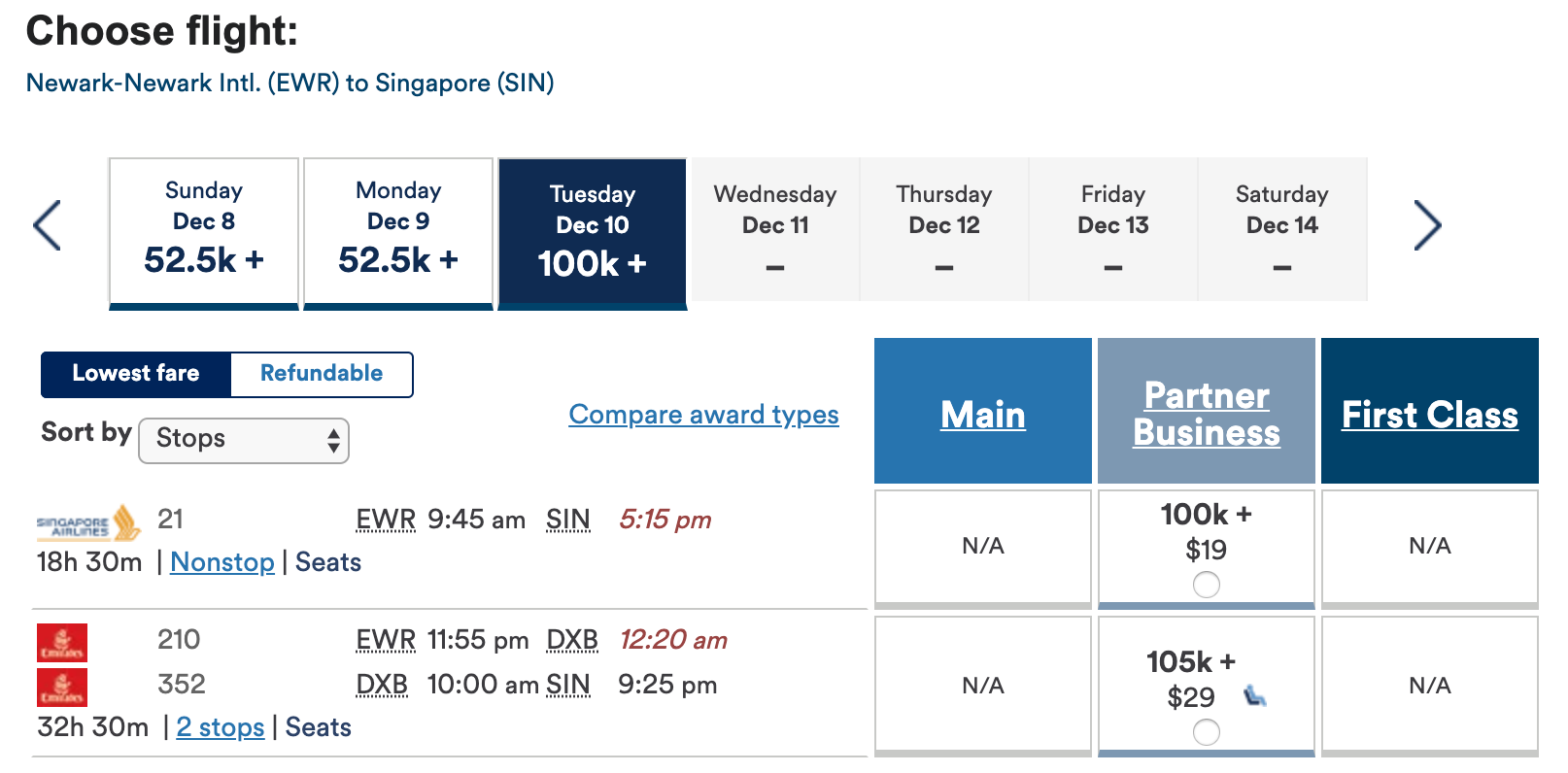Switch to Lowest fare option
This screenshot has width=1568, height=773.
pyautogui.click(x=136, y=374)
